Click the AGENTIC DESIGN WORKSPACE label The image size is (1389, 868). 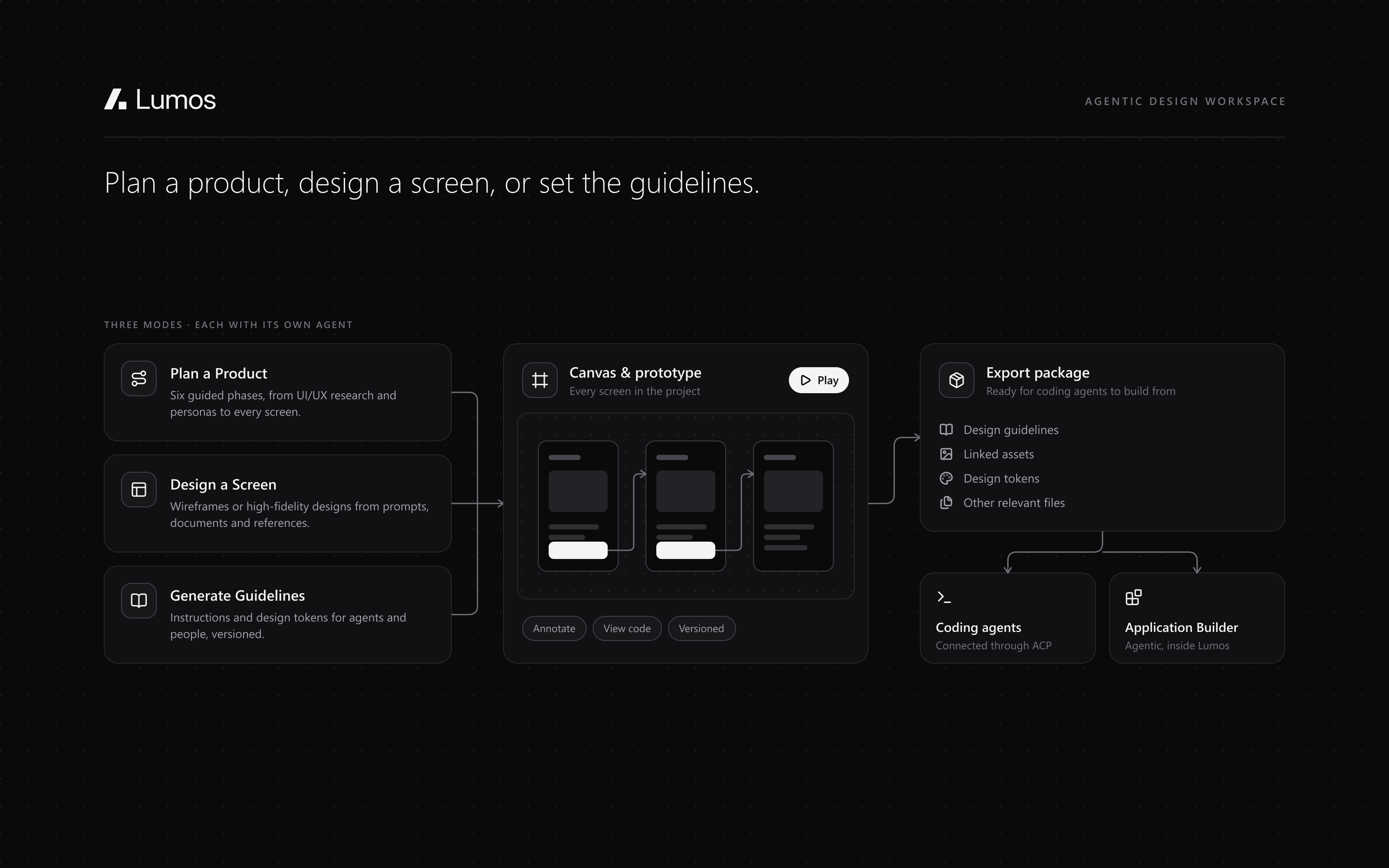coord(1185,101)
